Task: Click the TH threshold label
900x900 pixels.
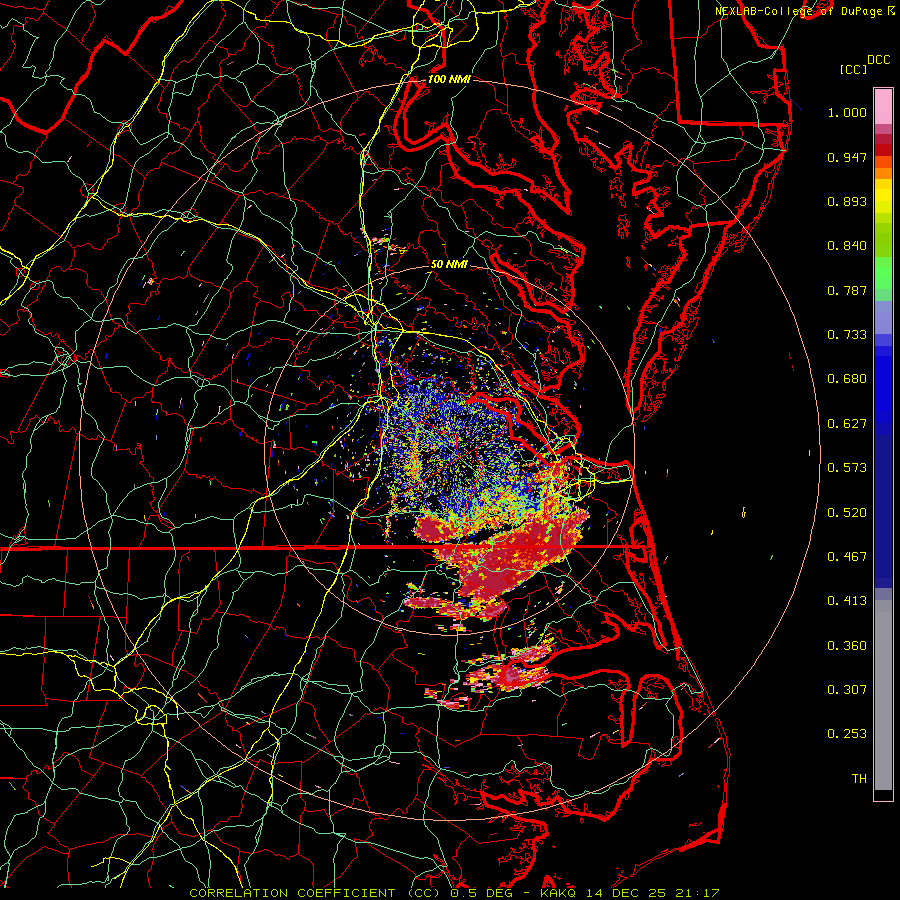Action: point(859,779)
